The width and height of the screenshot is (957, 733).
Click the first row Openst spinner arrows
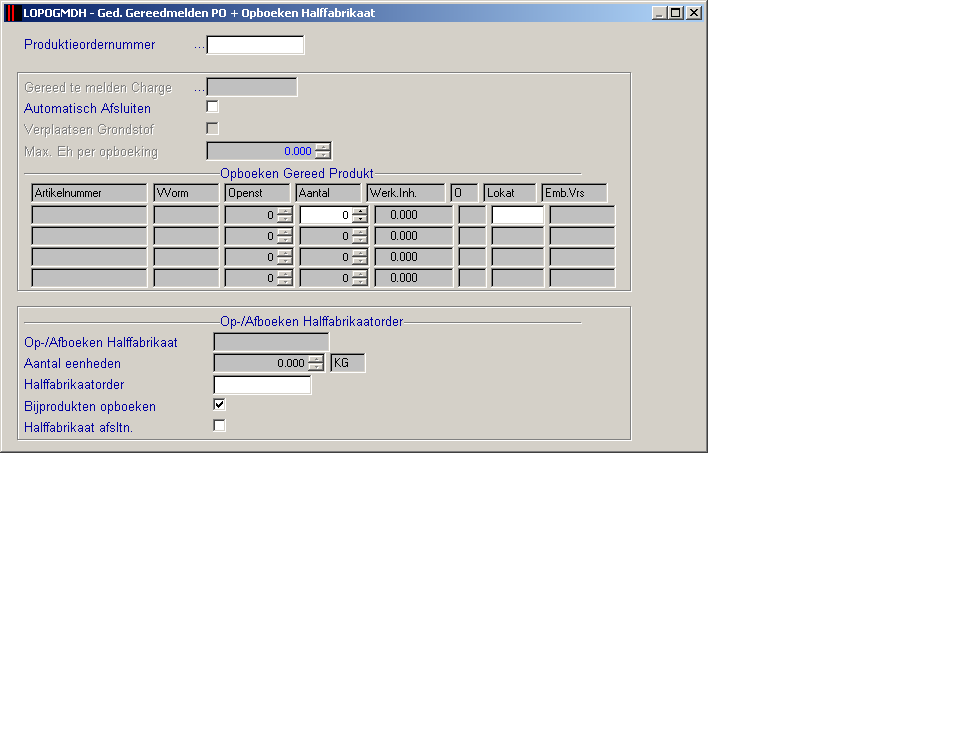pos(284,215)
